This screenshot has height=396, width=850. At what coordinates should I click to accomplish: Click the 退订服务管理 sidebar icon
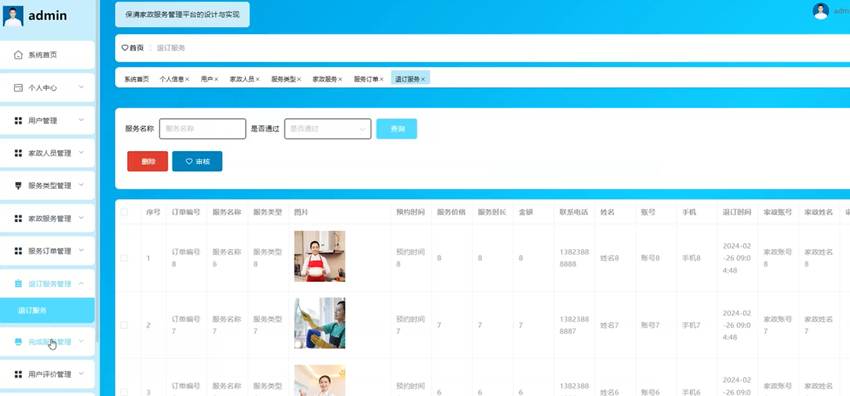pos(18,284)
